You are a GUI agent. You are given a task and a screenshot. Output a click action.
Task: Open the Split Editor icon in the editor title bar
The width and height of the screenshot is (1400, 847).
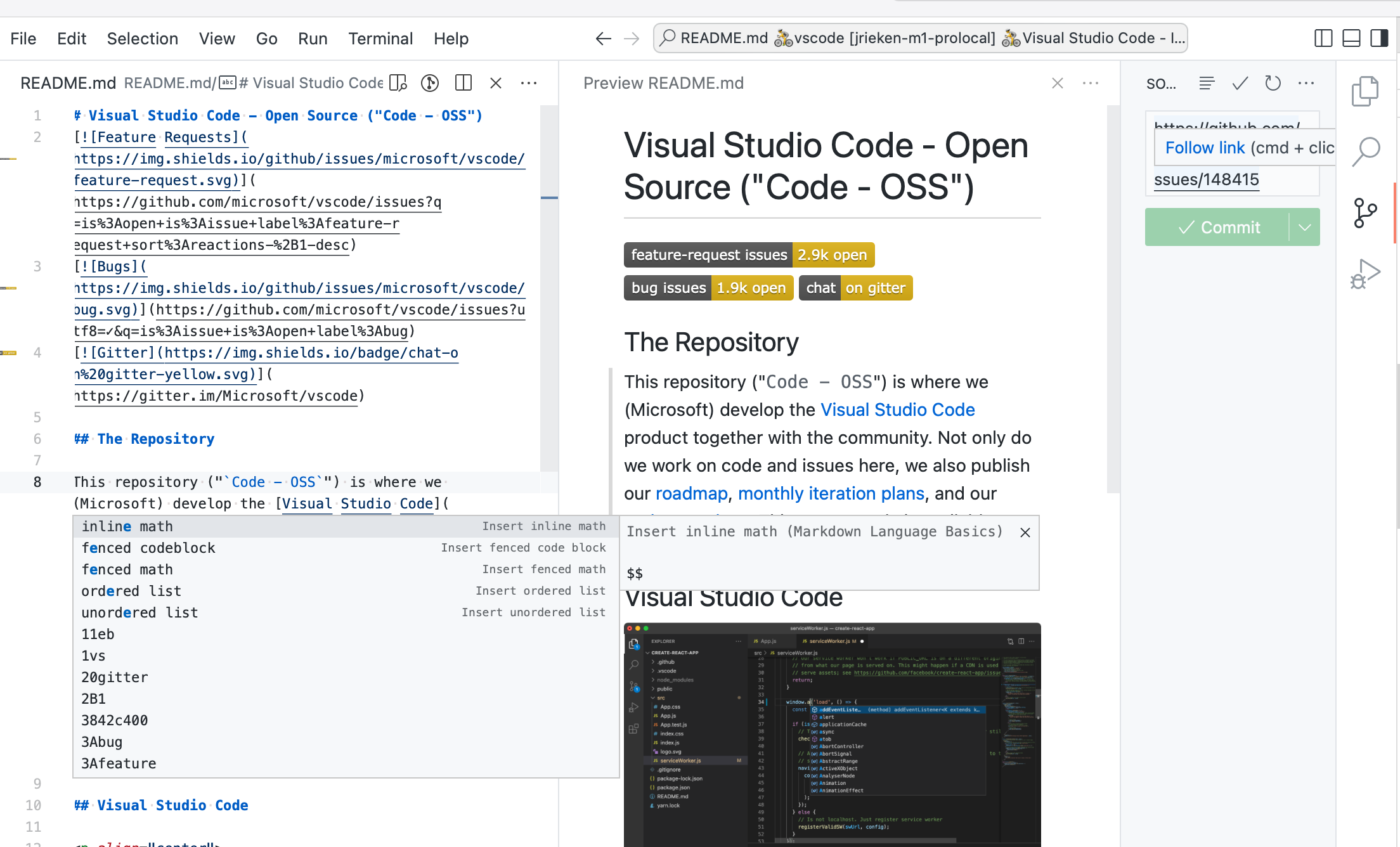coord(463,82)
